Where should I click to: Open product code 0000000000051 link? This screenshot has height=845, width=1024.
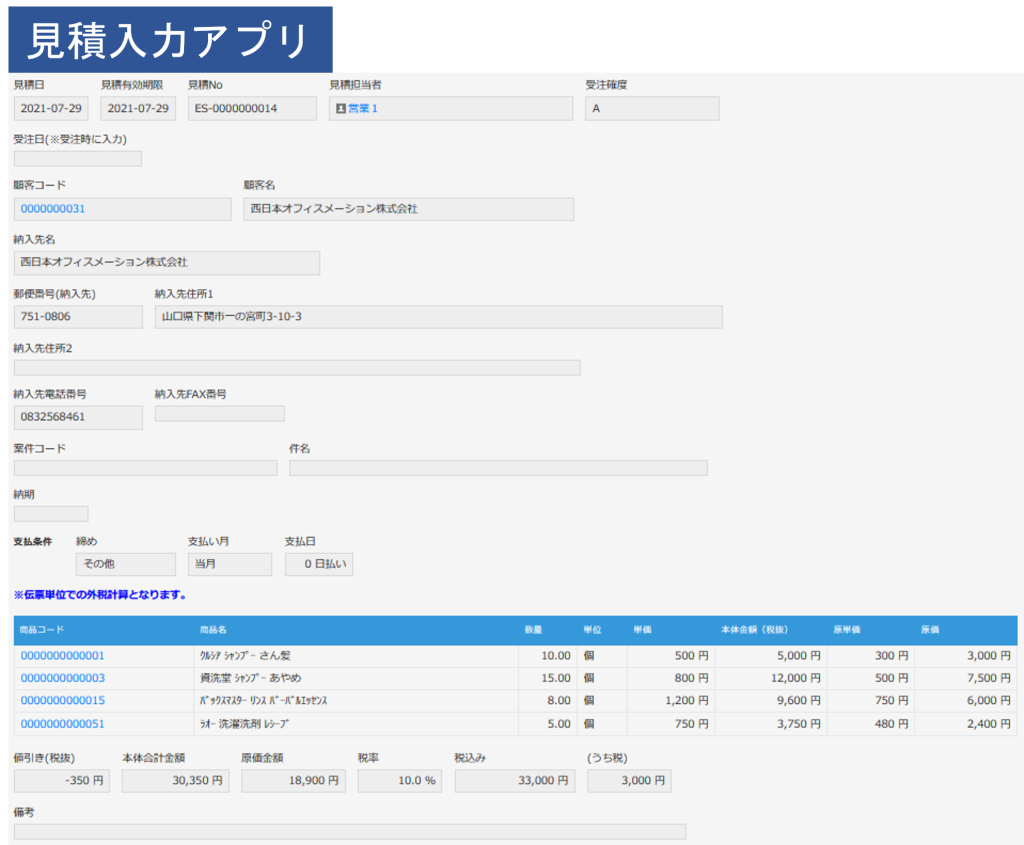(x=63, y=724)
